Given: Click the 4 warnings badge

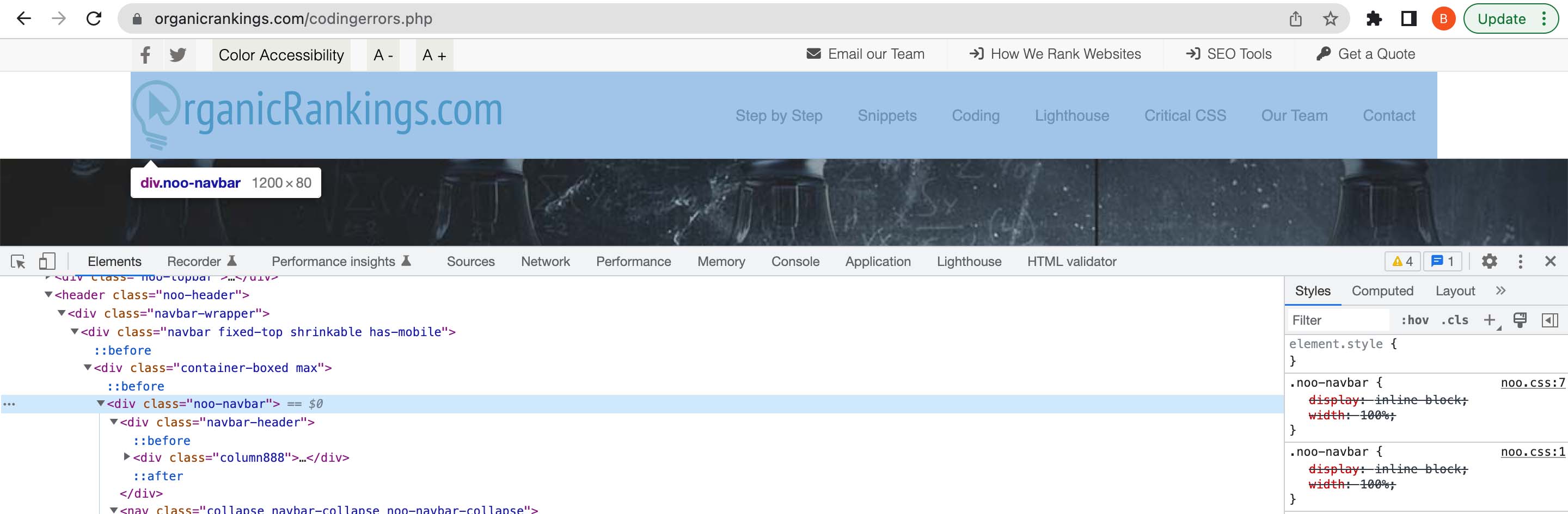Looking at the screenshot, I should 1402,262.
